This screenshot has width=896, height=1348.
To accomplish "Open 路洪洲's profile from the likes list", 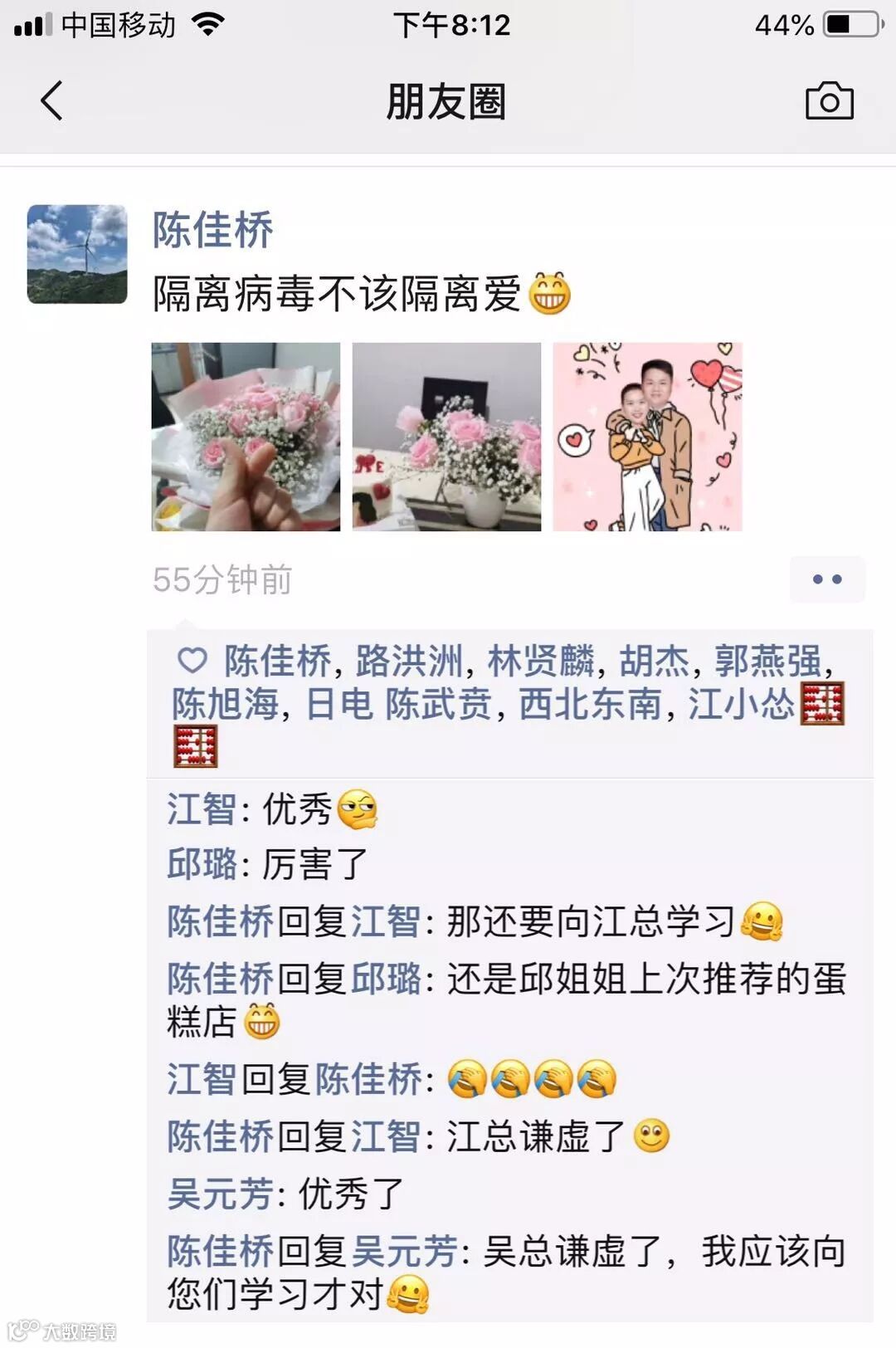I will pos(409,662).
